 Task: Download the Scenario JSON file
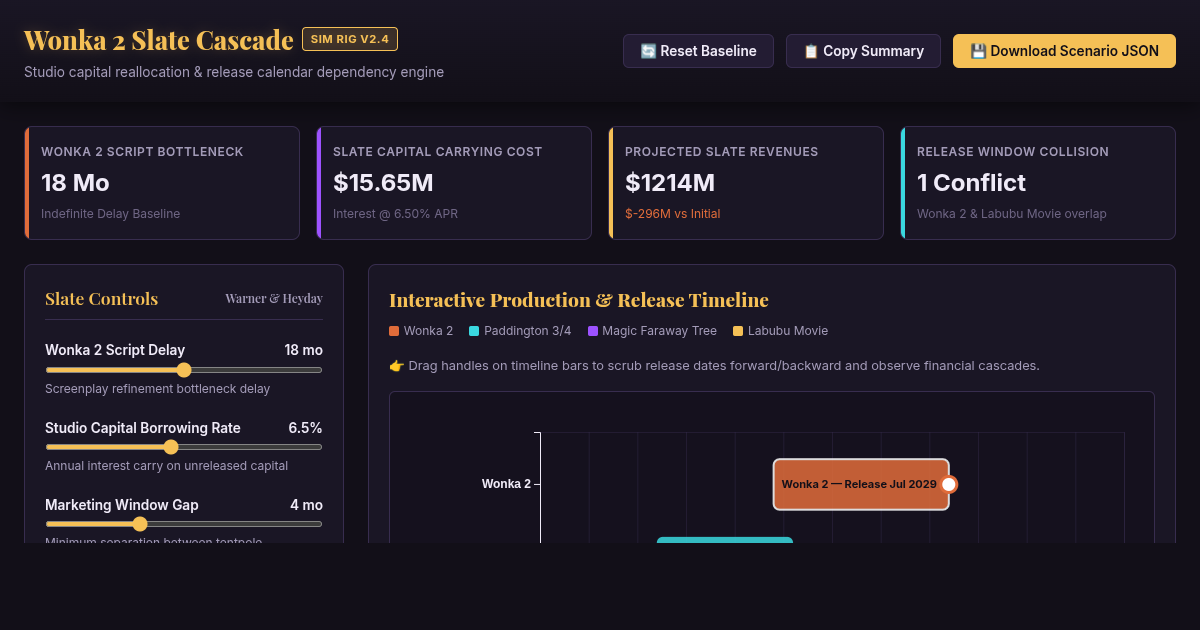(1064, 51)
